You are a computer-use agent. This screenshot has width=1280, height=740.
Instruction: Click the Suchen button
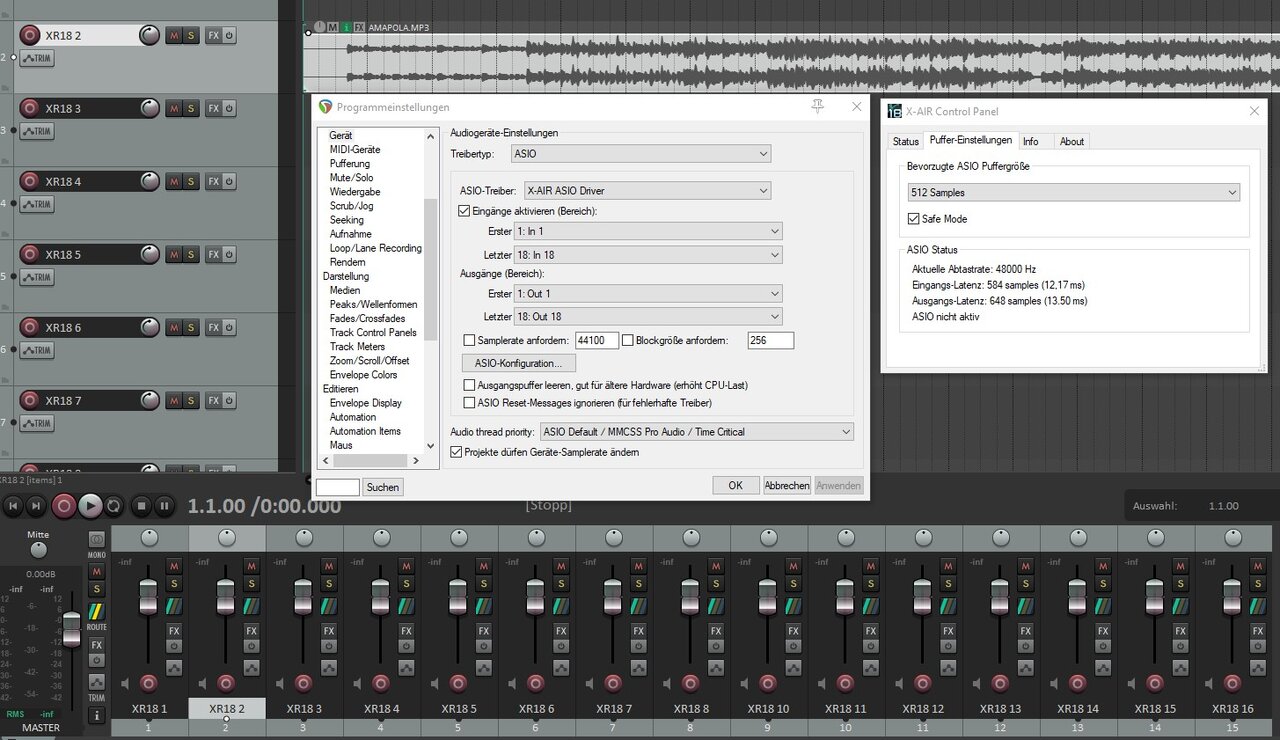pyautogui.click(x=382, y=487)
